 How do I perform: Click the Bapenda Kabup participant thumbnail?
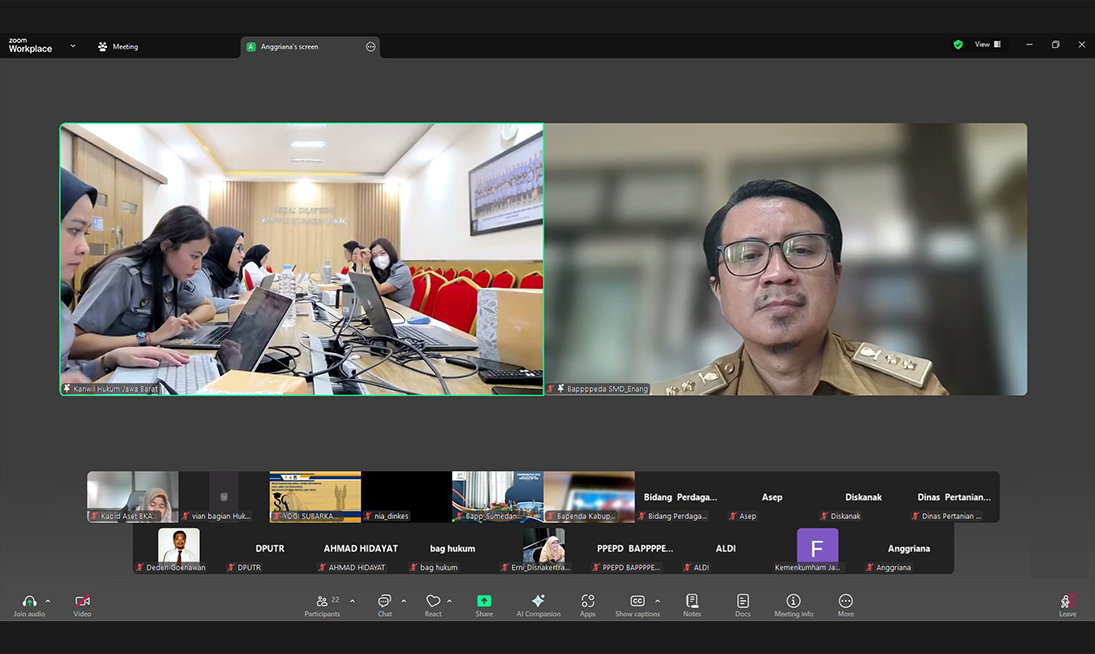[x=589, y=497]
